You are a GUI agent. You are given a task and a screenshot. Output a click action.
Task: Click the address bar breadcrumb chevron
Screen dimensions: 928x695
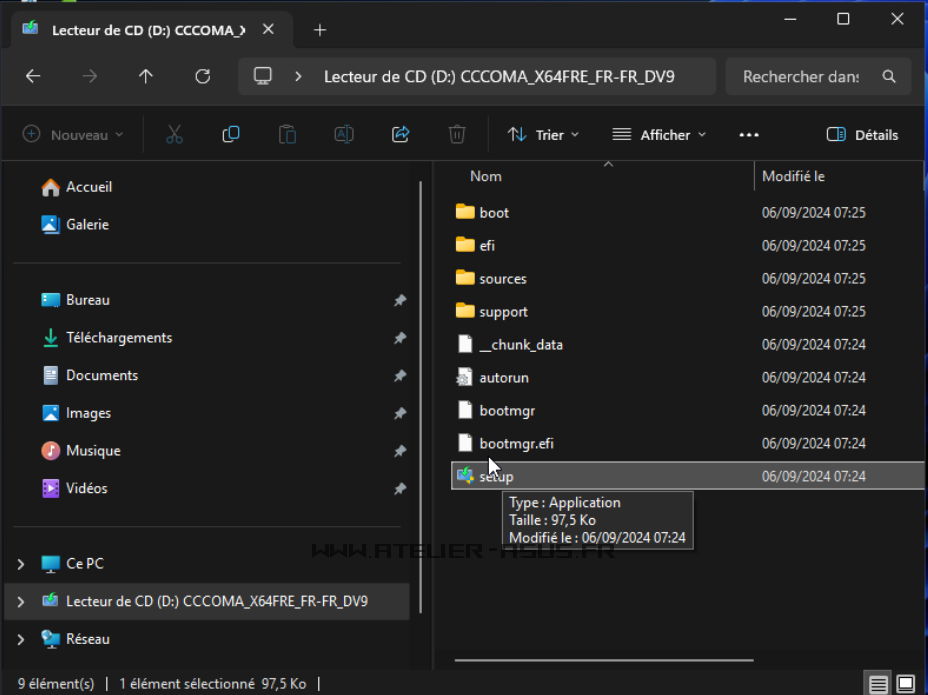pos(298,76)
